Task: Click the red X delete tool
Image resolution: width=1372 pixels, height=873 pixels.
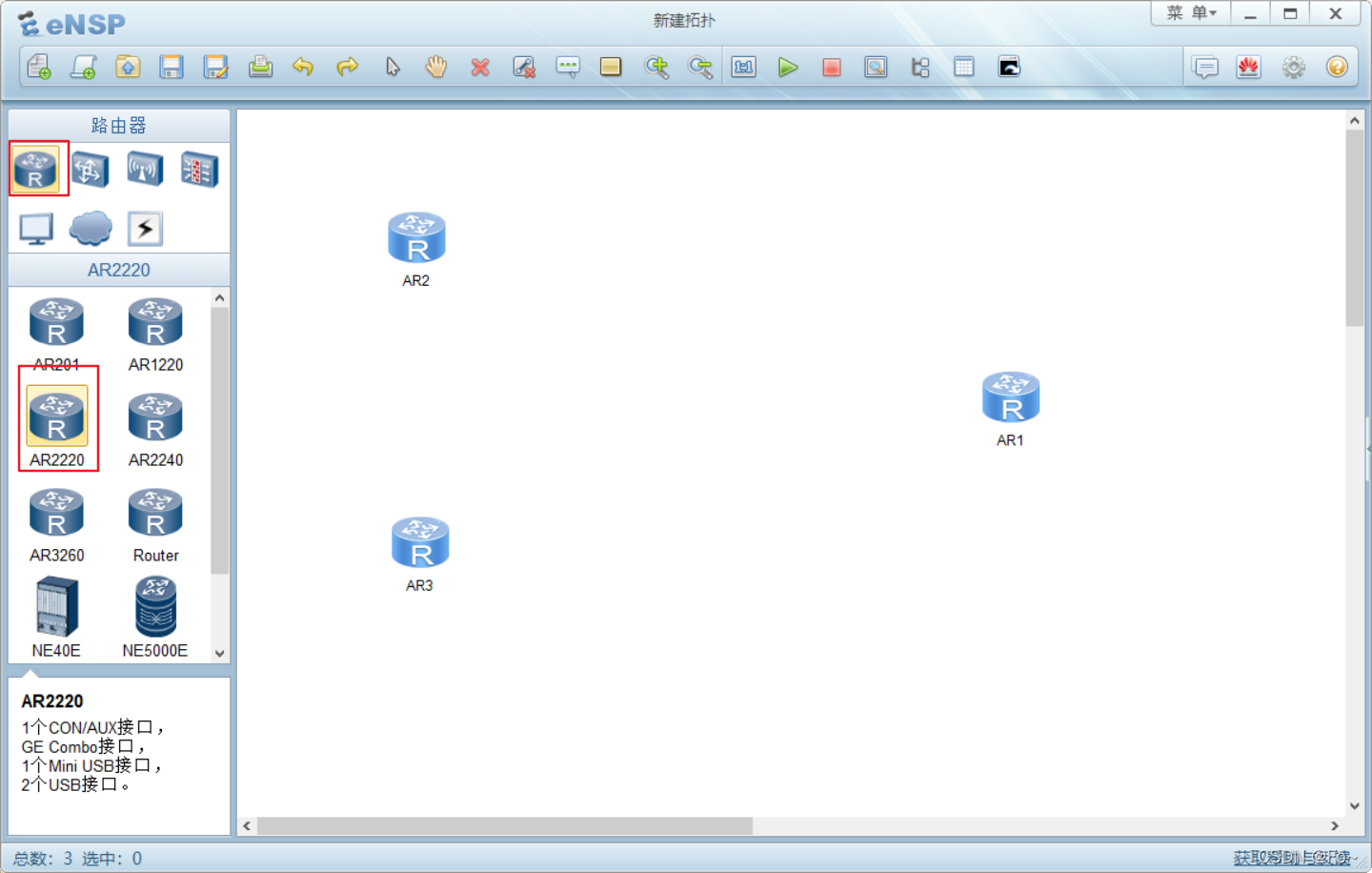Action: point(480,67)
